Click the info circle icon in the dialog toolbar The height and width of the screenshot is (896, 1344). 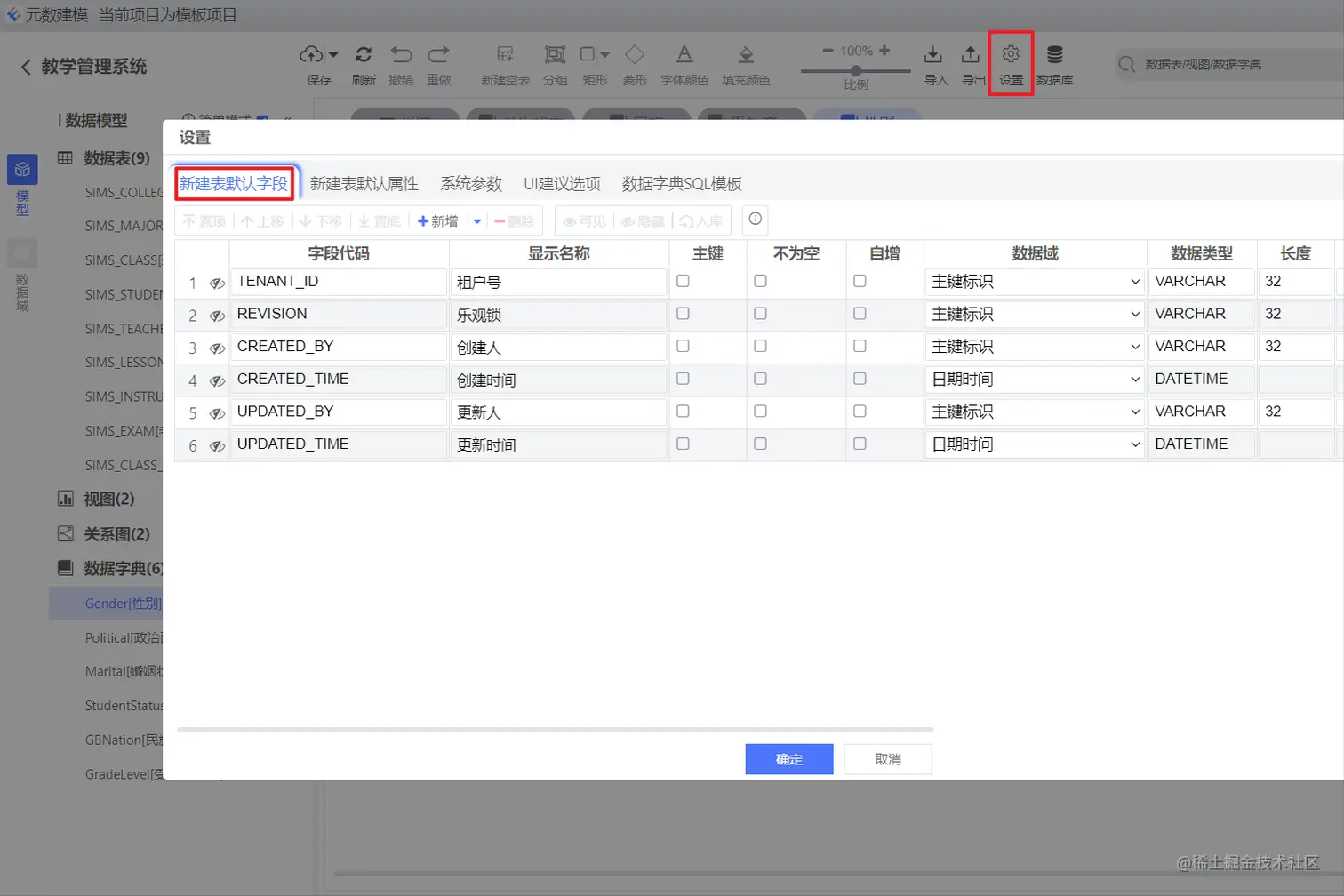click(756, 219)
